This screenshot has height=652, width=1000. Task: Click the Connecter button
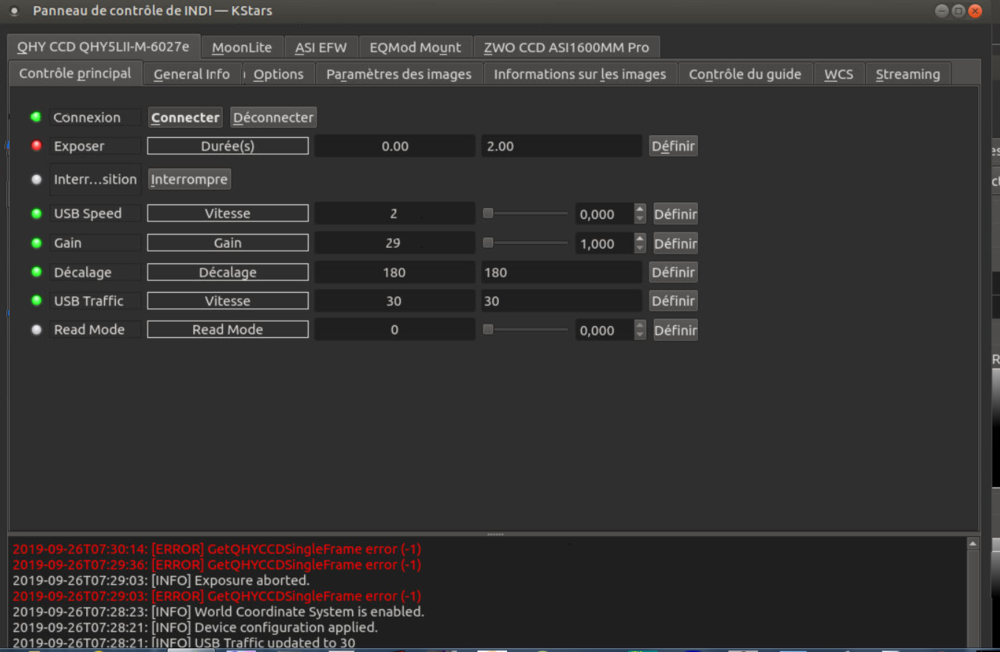click(186, 117)
